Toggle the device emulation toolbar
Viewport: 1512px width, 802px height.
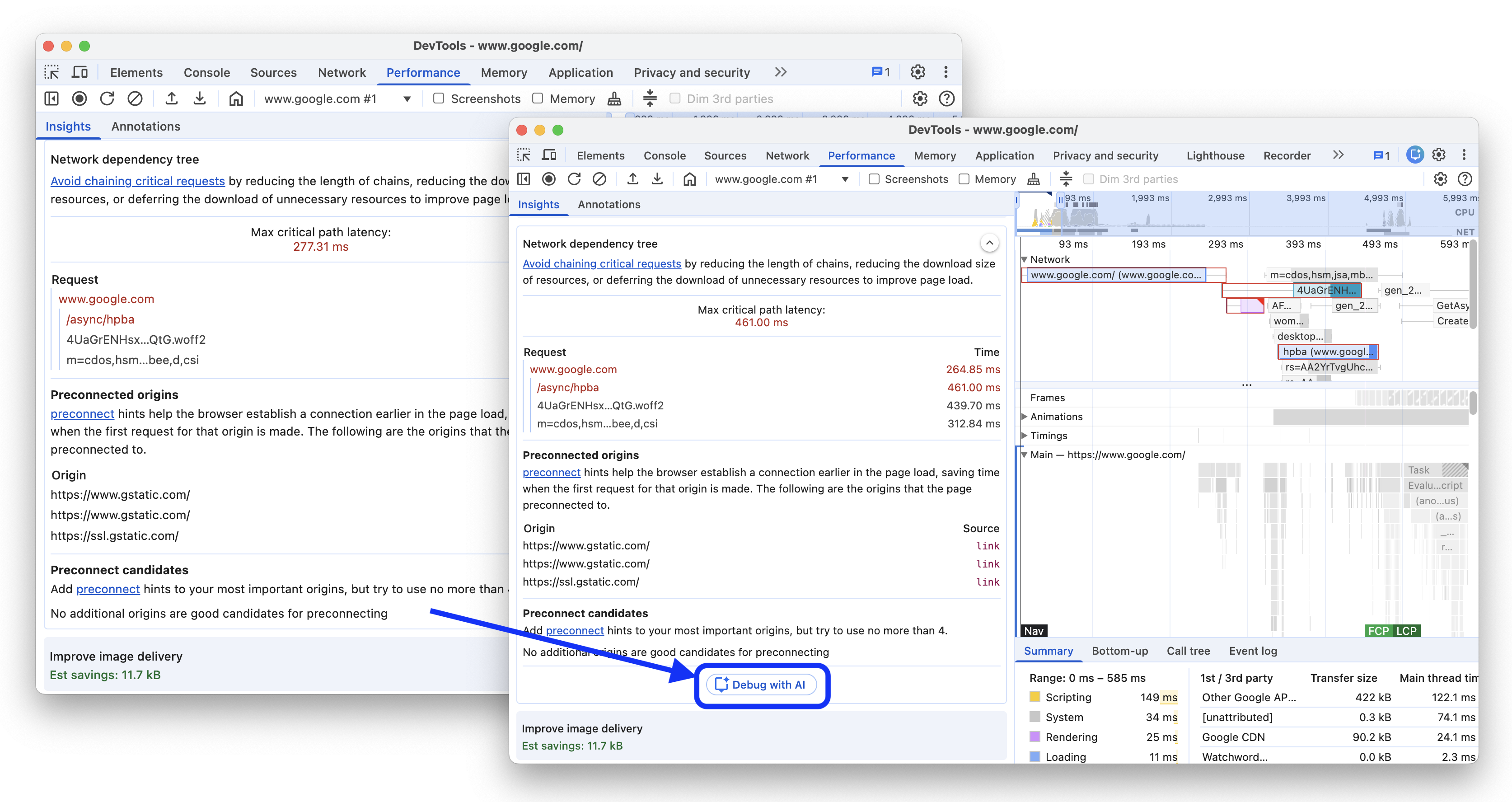coord(549,155)
